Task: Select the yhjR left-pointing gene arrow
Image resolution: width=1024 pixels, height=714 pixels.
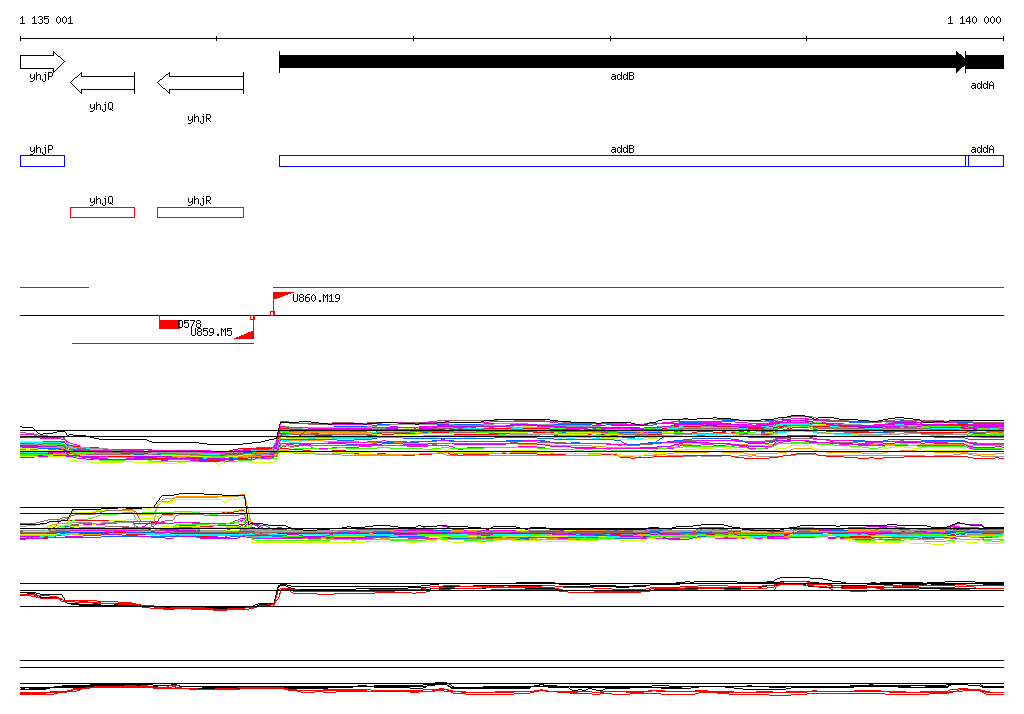Action: (200, 83)
